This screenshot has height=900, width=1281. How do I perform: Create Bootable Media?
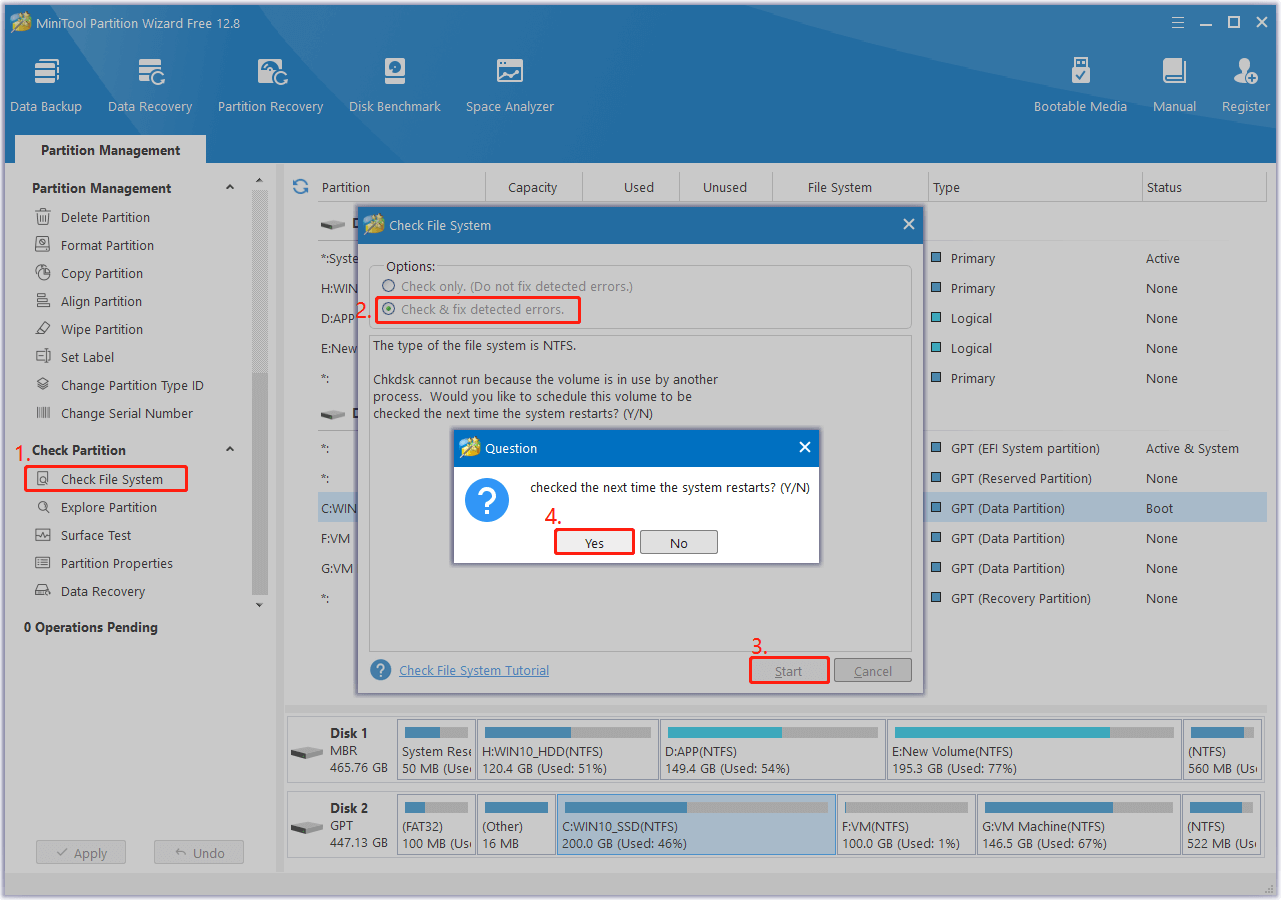[x=1080, y=85]
